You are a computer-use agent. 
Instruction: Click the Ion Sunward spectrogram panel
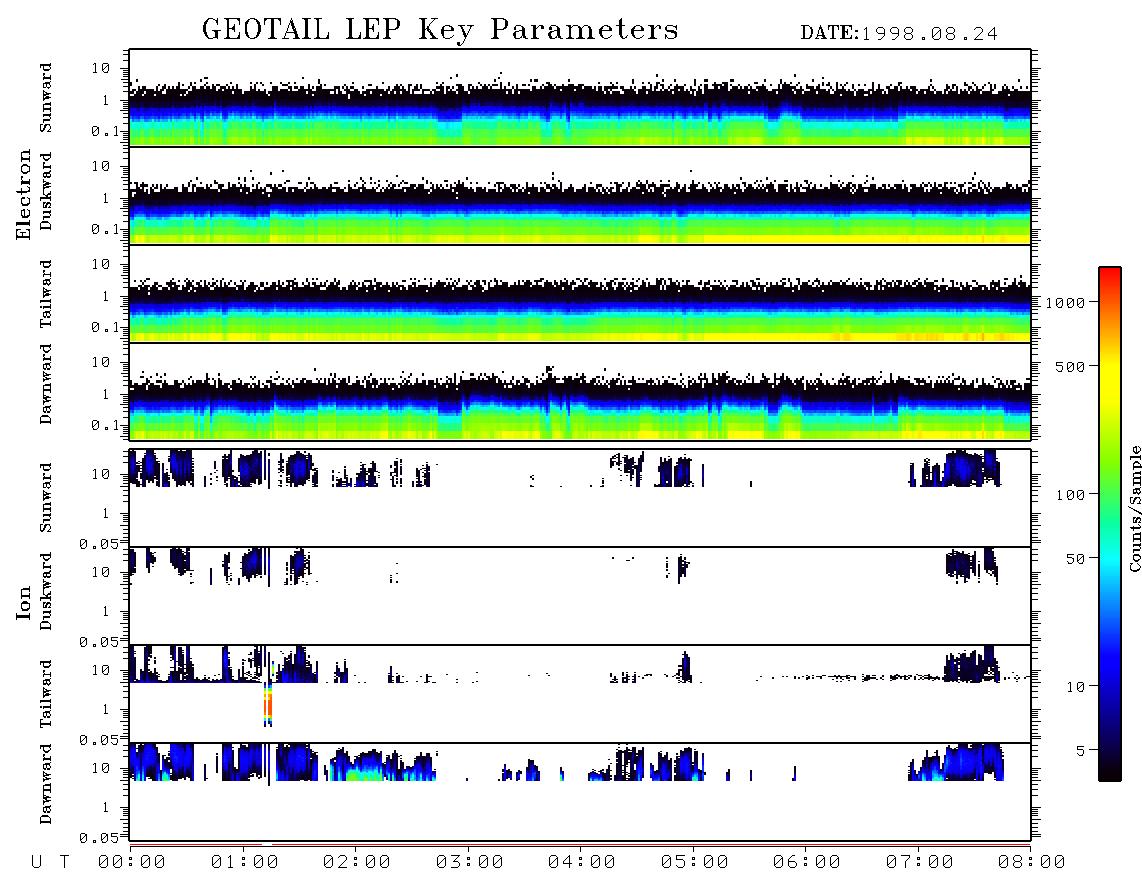click(580, 498)
